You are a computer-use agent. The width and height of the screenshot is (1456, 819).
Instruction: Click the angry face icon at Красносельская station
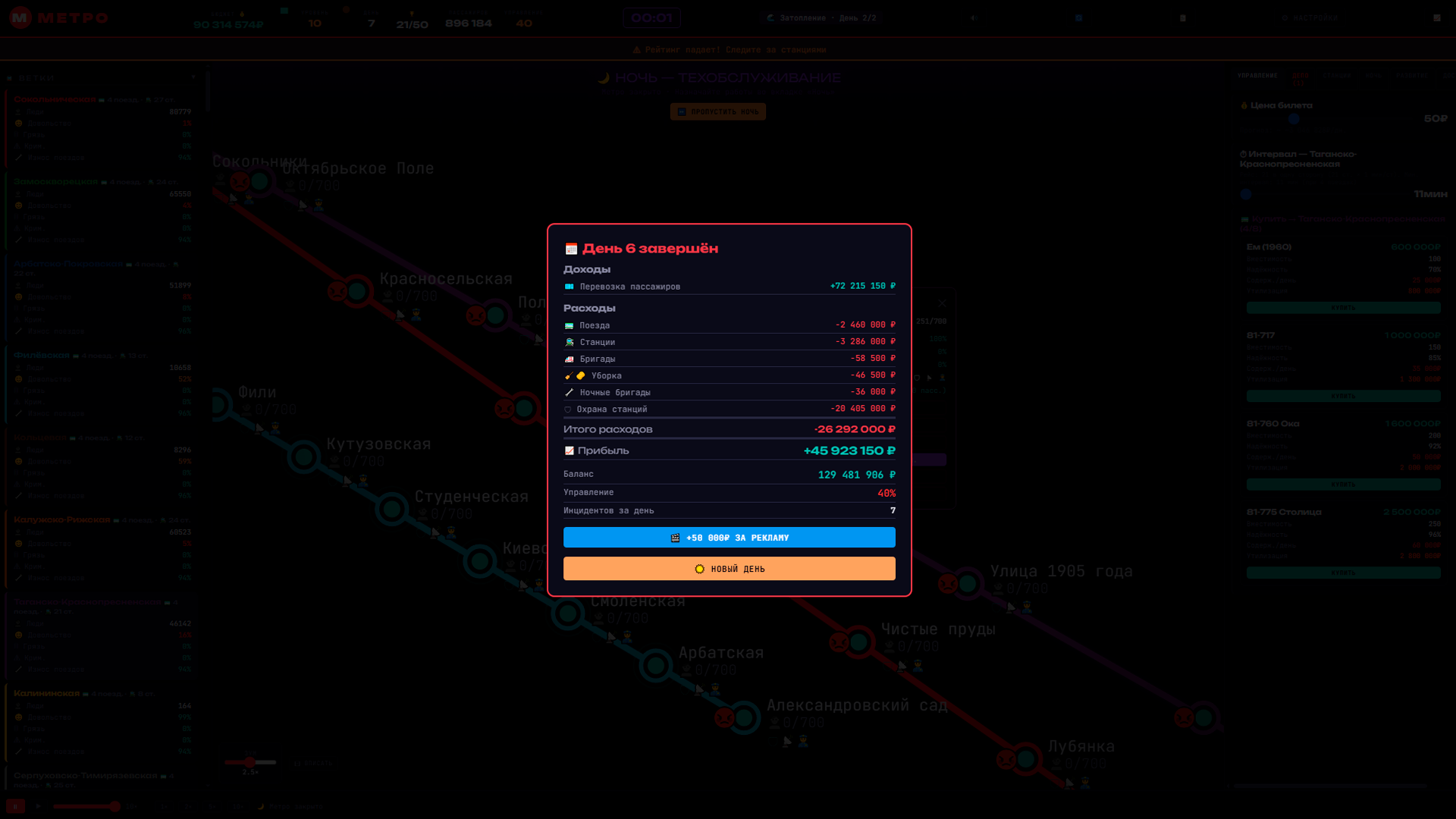(337, 291)
